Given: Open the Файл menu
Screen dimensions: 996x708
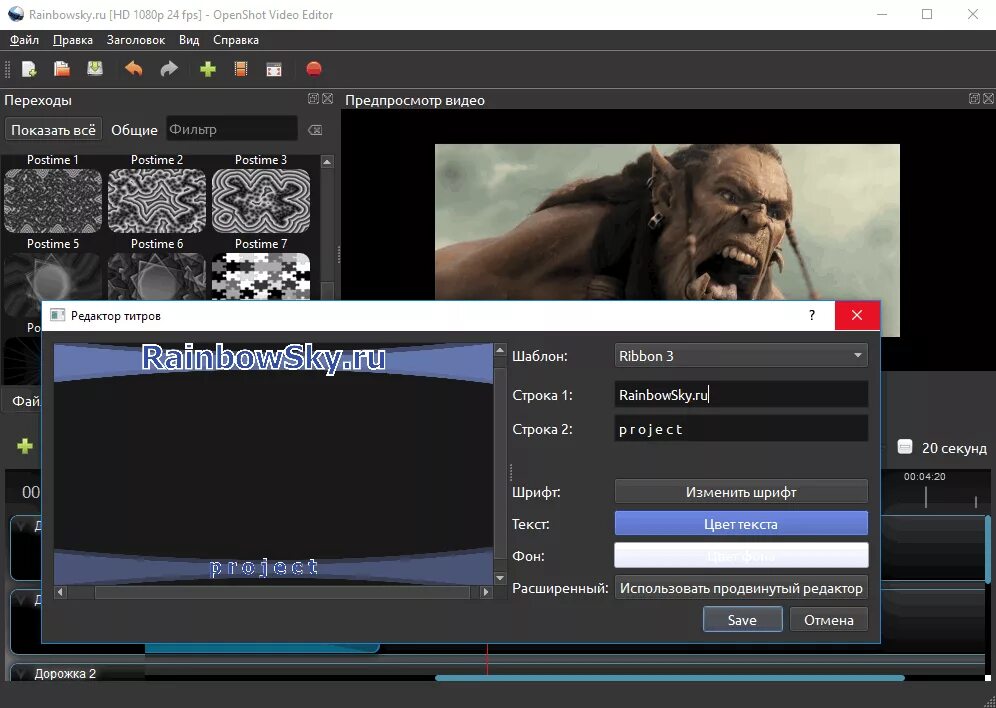Looking at the screenshot, I should point(24,40).
